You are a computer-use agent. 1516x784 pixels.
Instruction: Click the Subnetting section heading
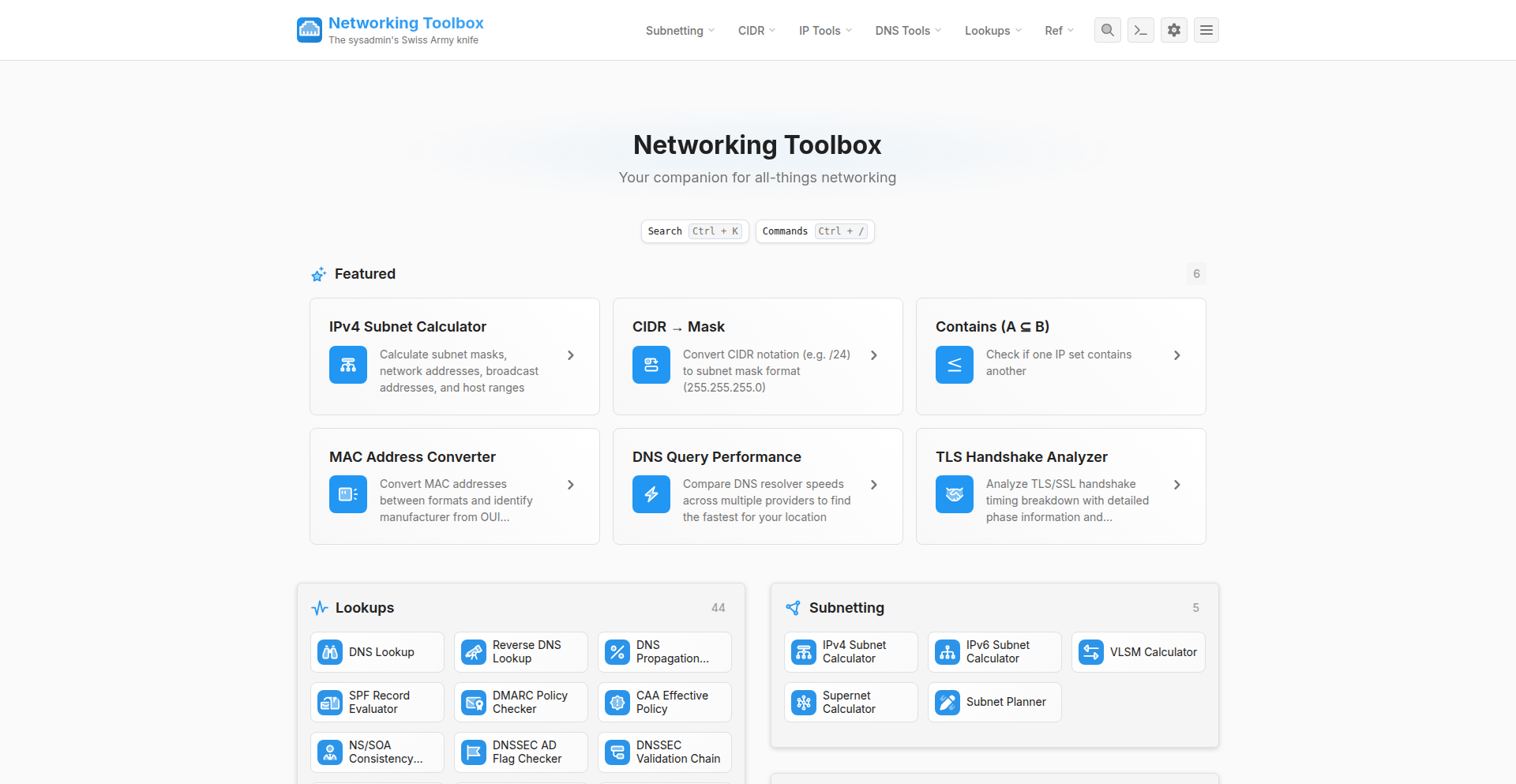pos(846,608)
